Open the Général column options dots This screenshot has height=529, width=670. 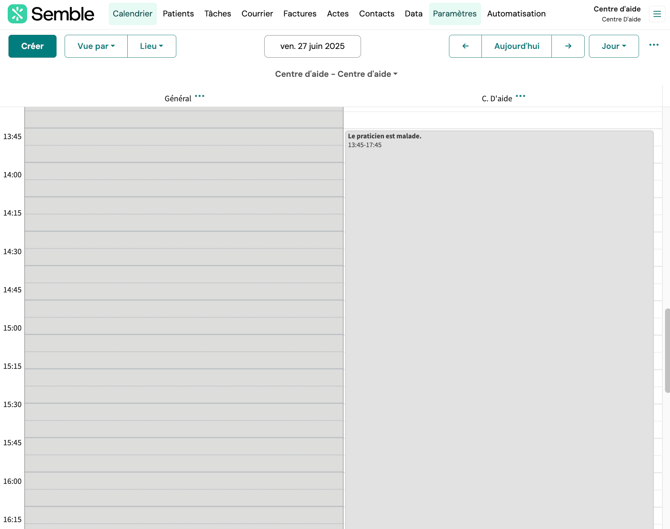tap(200, 96)
